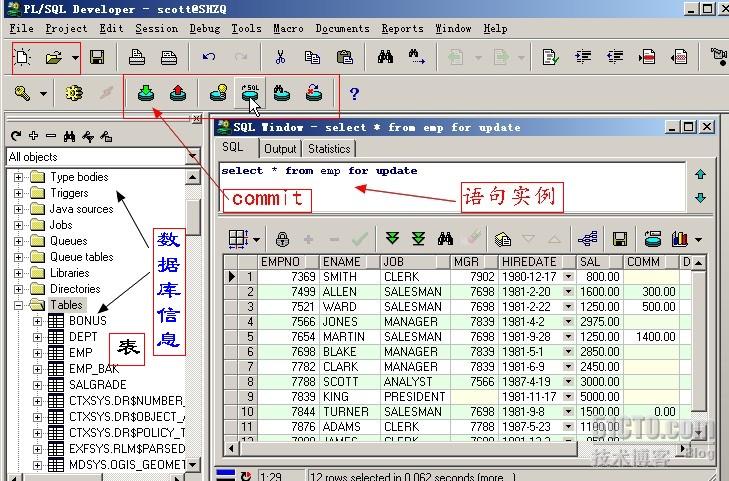This screenshot has height=481, width=729.
Task: Click the object browser refresh icon
Action: [16, 136]
